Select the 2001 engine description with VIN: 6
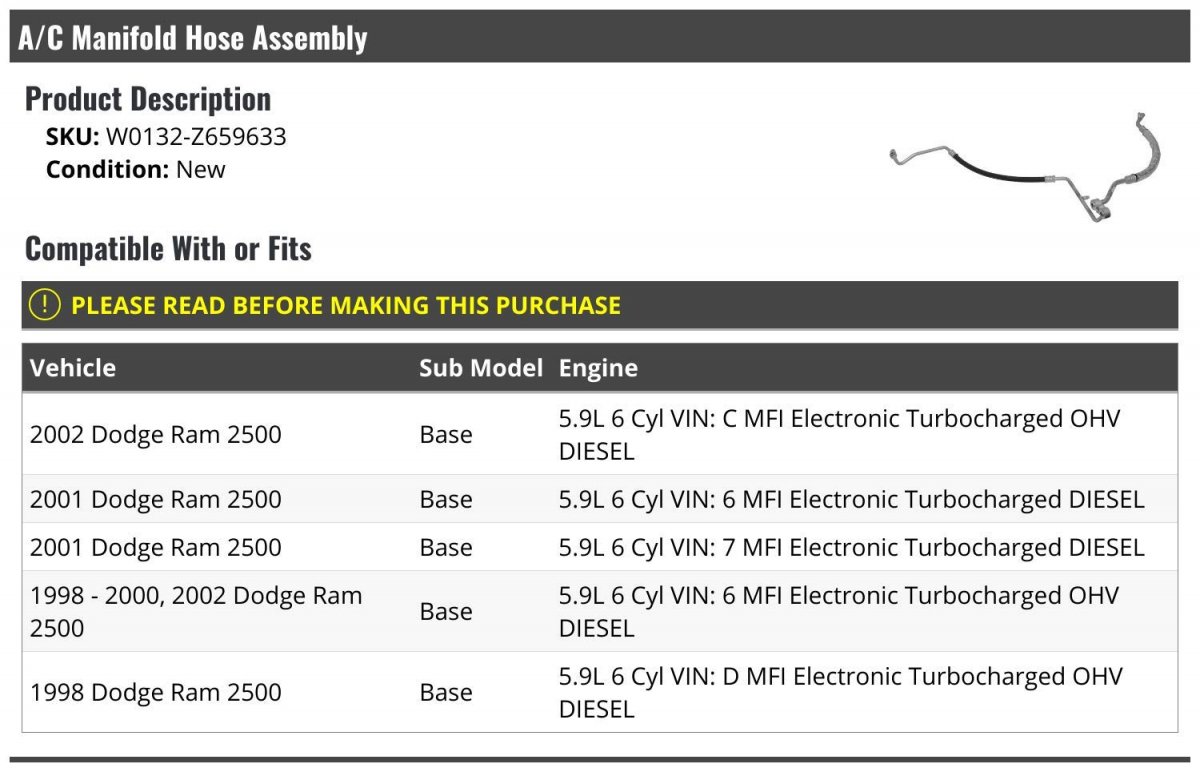 pyautogui.click(x=851, y=499)
